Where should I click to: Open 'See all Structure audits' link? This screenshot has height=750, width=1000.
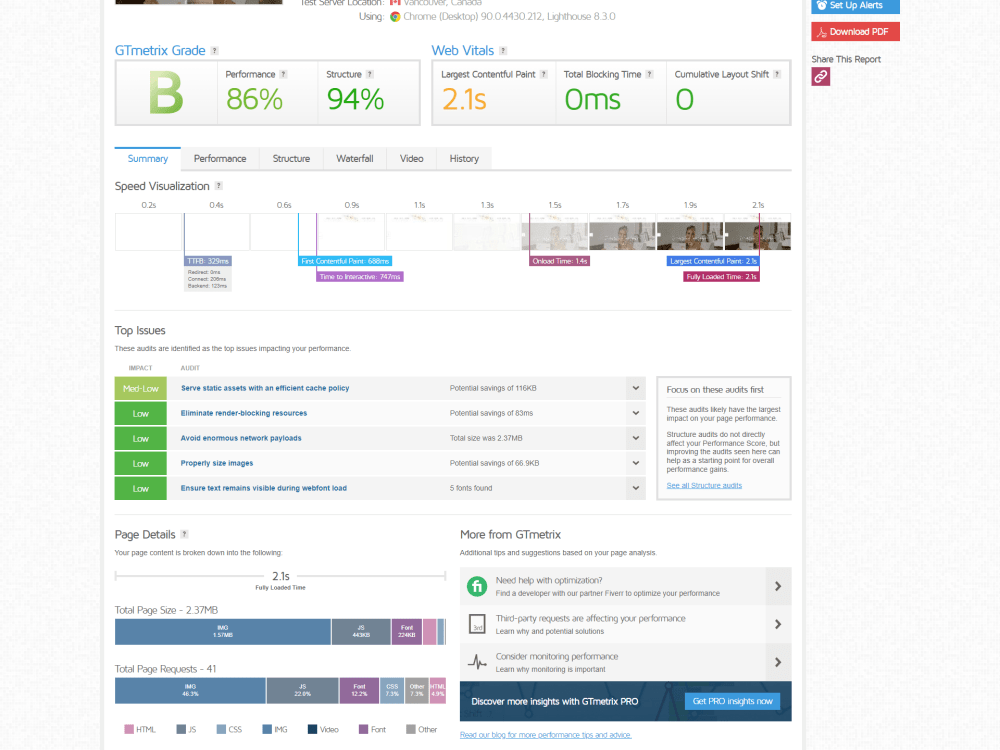click(704, 485)
